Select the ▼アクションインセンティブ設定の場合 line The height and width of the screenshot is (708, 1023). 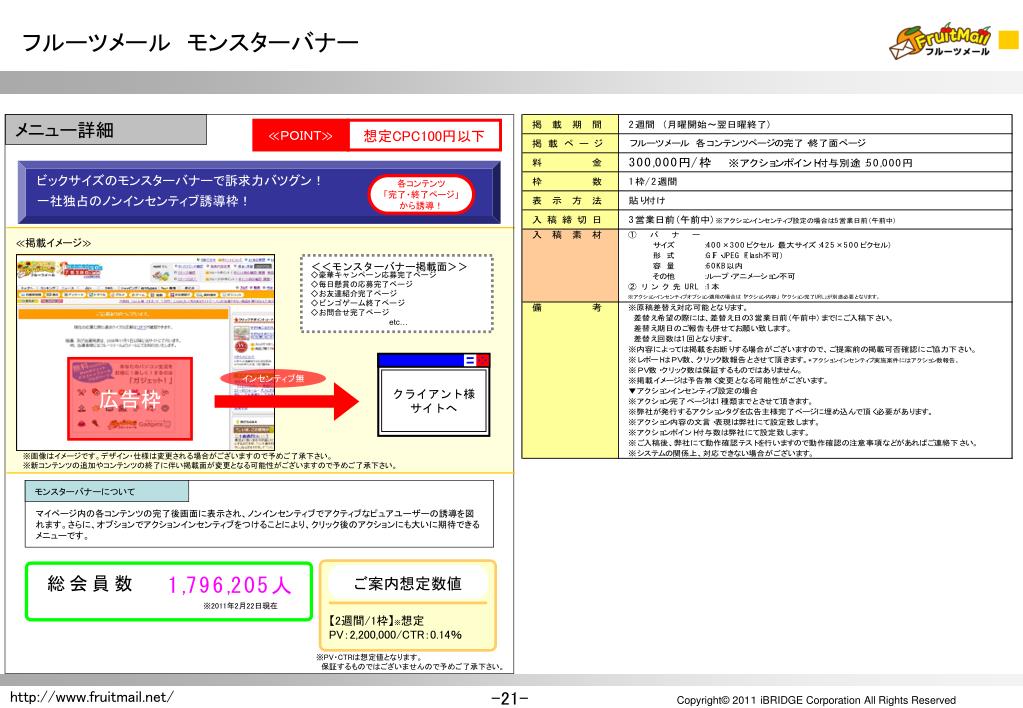pos(692,391)
